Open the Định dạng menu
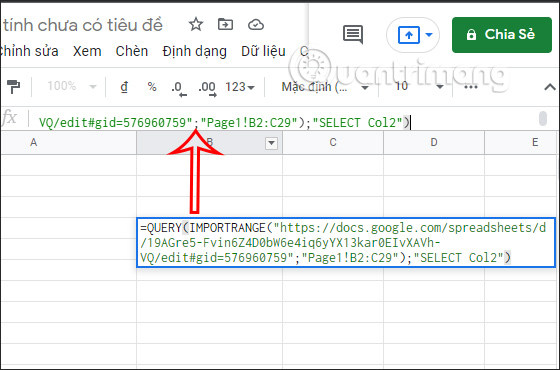Viewport: 560px width, 370px height. click(194, 52)
